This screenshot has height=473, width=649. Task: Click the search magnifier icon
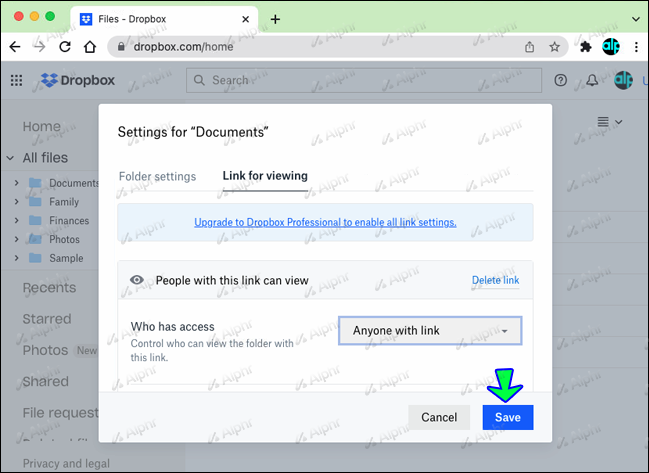tap(199, 80)
